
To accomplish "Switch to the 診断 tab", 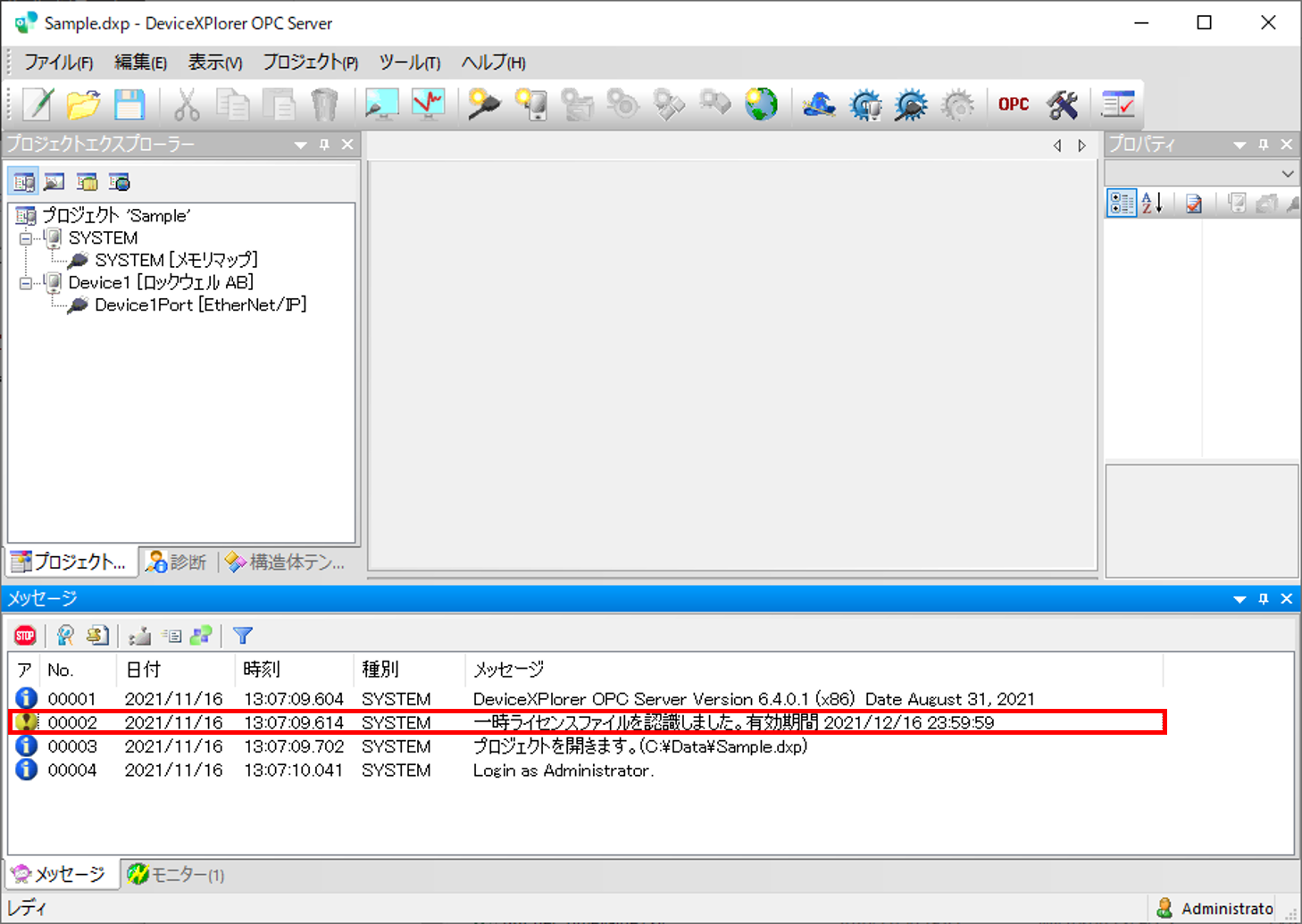I will pyautogui.click(x=178, y=562).
